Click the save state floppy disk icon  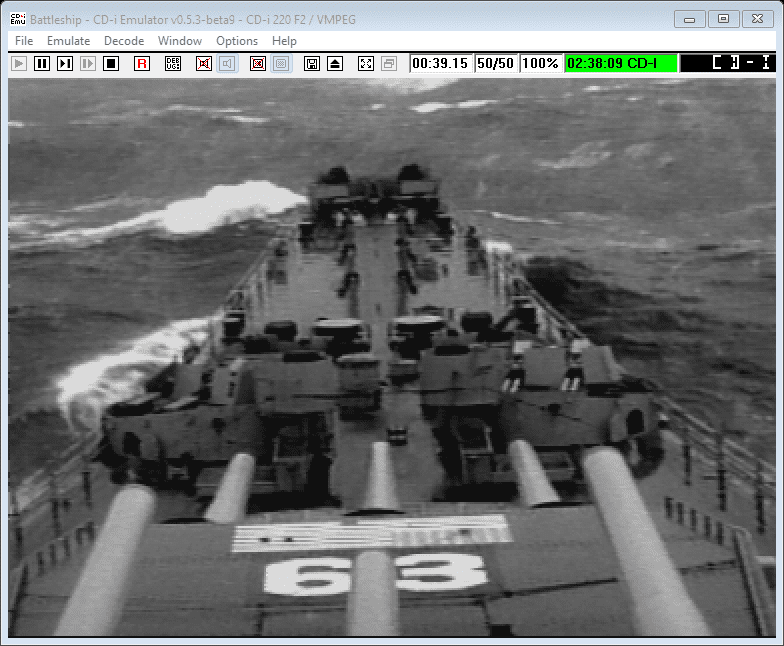coord(312,63)
